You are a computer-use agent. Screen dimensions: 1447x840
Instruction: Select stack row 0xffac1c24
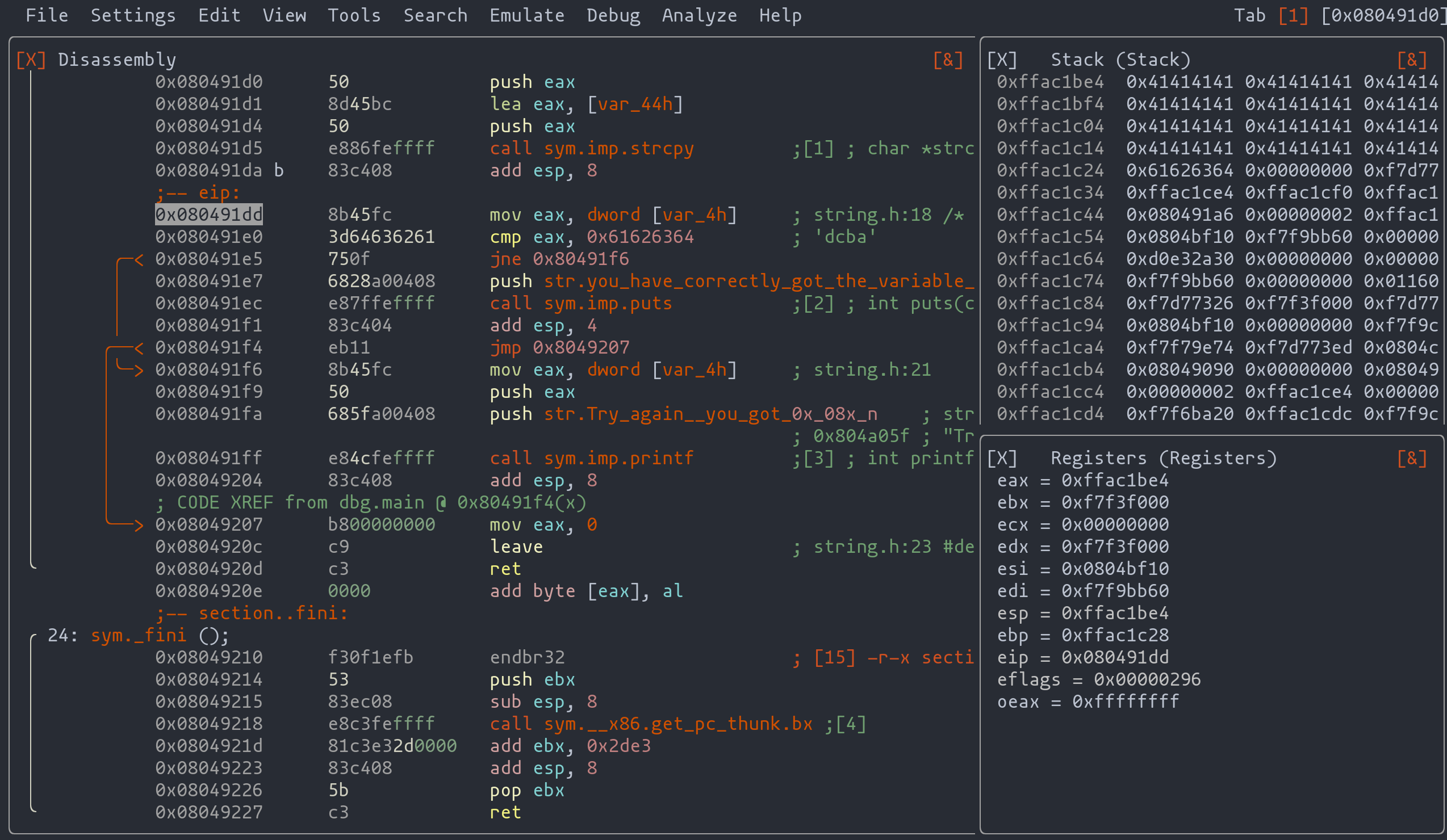tap(1049, 170)
